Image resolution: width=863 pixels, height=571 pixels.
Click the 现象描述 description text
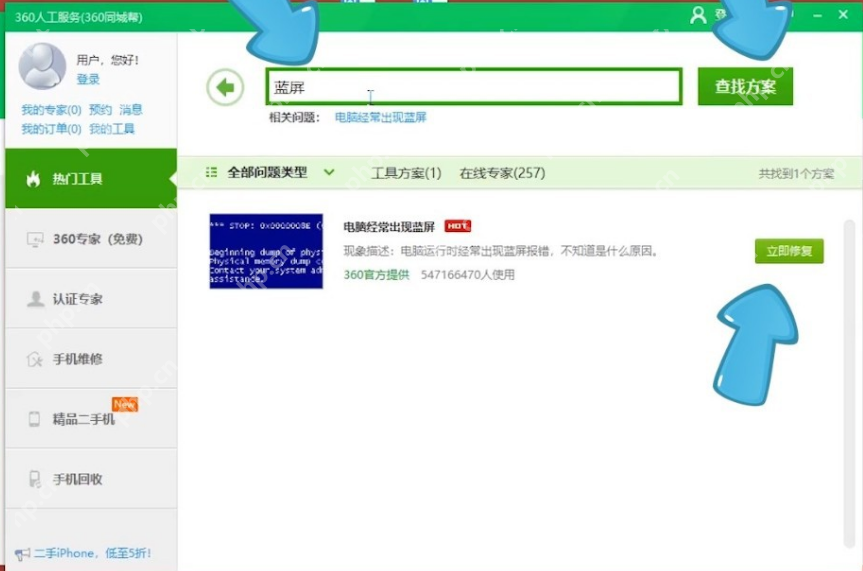tap(501, 251)
